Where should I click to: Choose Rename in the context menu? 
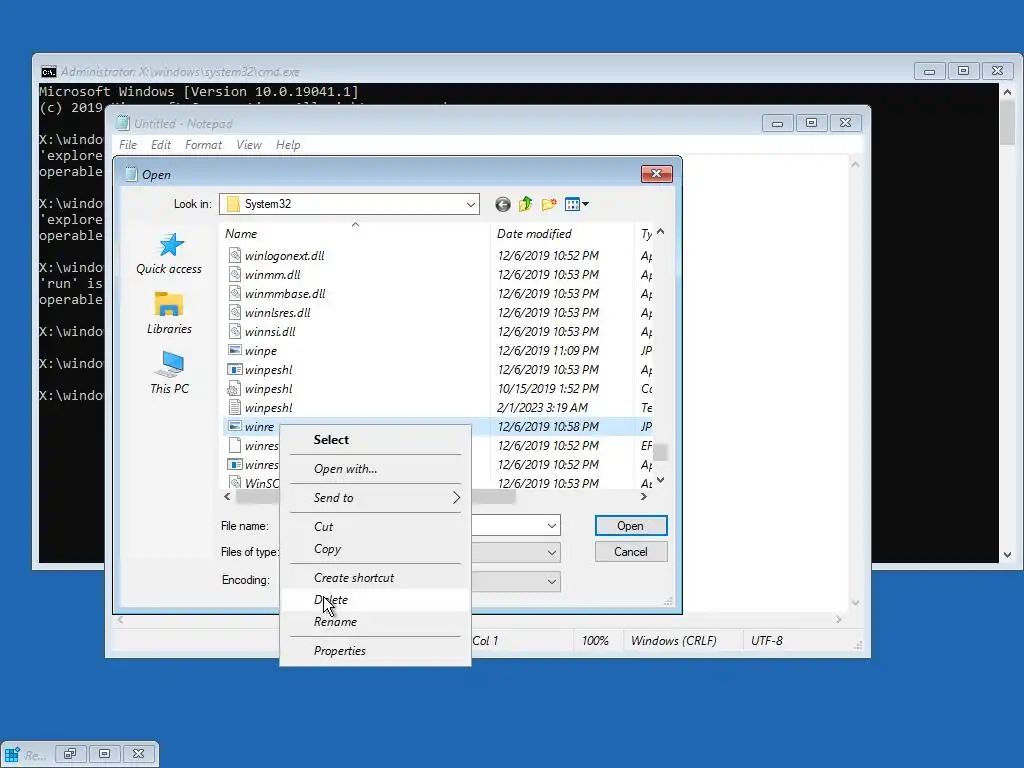[376, 622]
